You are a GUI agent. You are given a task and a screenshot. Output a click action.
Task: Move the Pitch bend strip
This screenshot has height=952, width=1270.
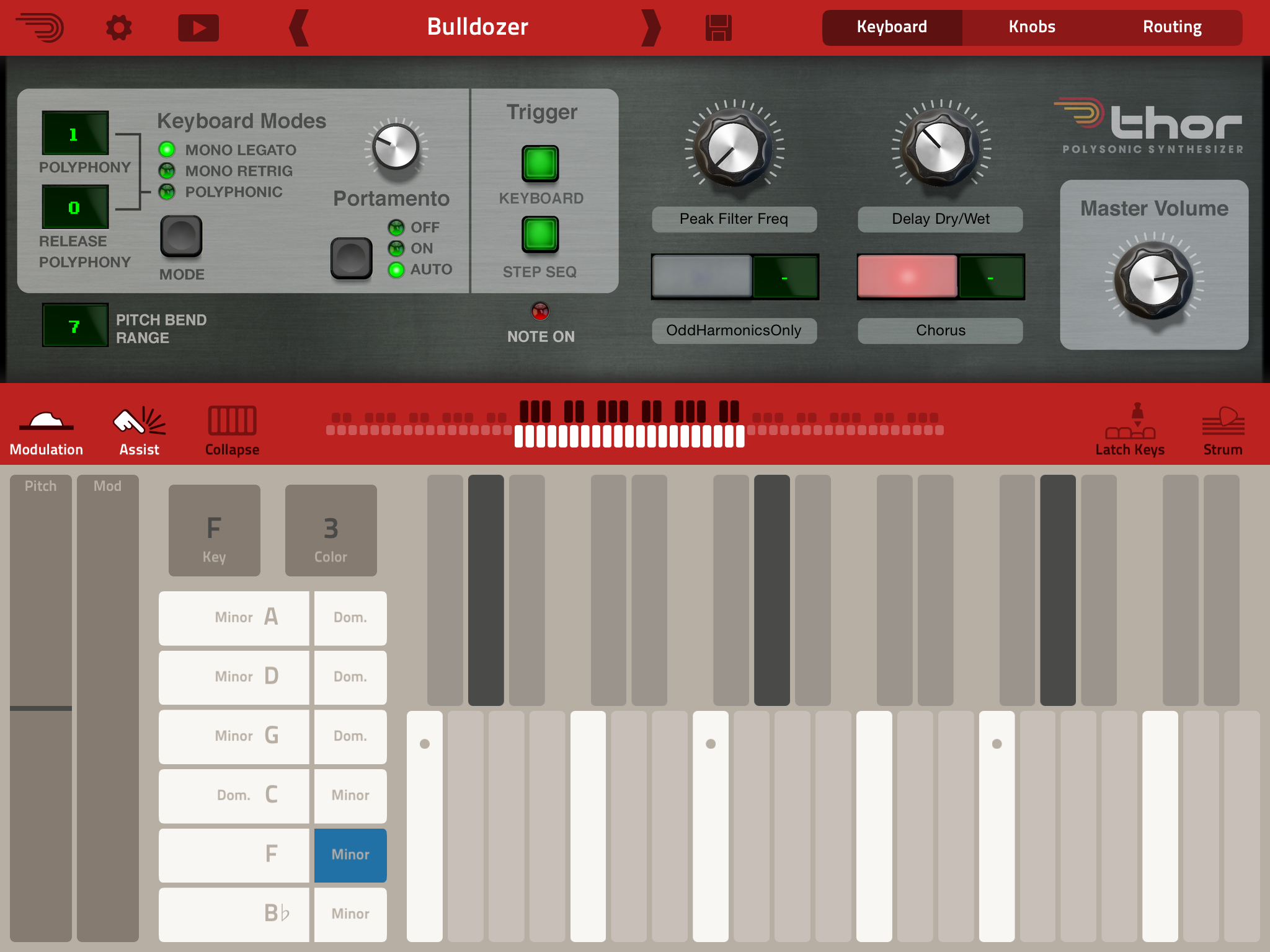coord(41,708)
